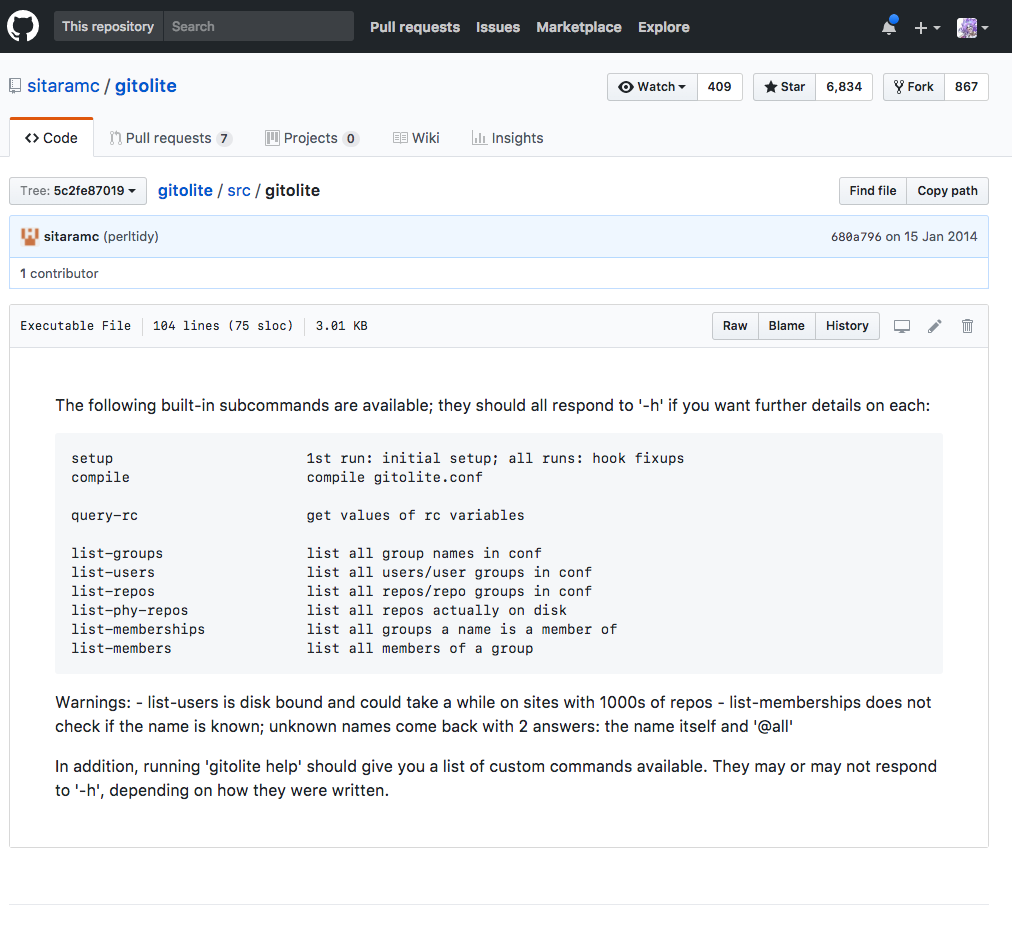Go to Issues in top navigation
This screenshot has height=929, width=1012.
[498, 27]
